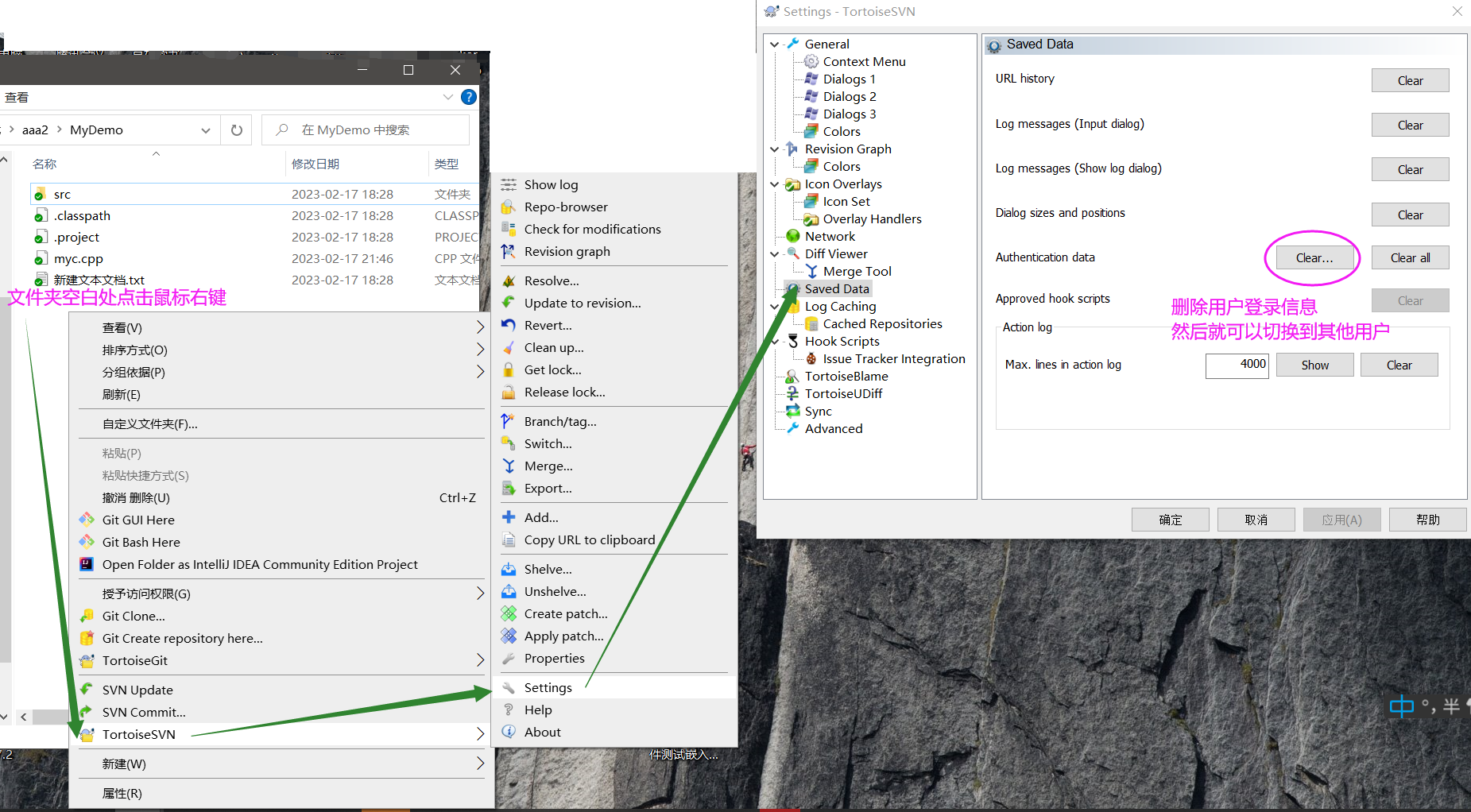Select Dialogs 2 in the settings tree
Screen dimensions: 1471x812
pyautogui.click(x=850, y=96)
